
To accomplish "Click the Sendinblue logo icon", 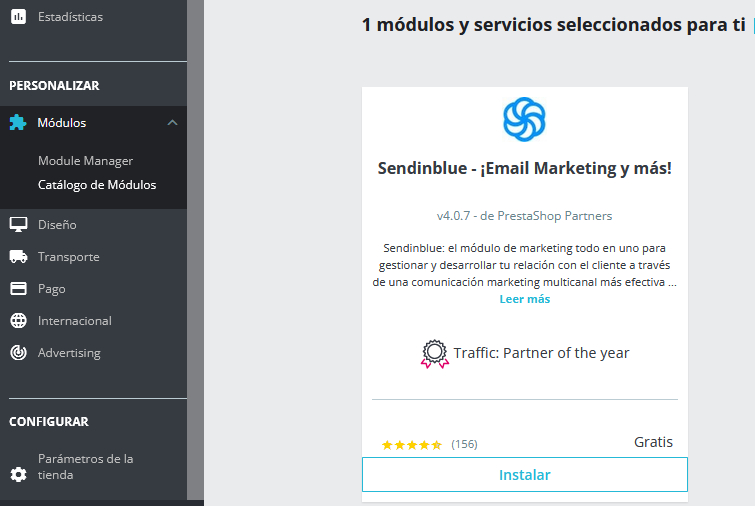I will [524, 119].
